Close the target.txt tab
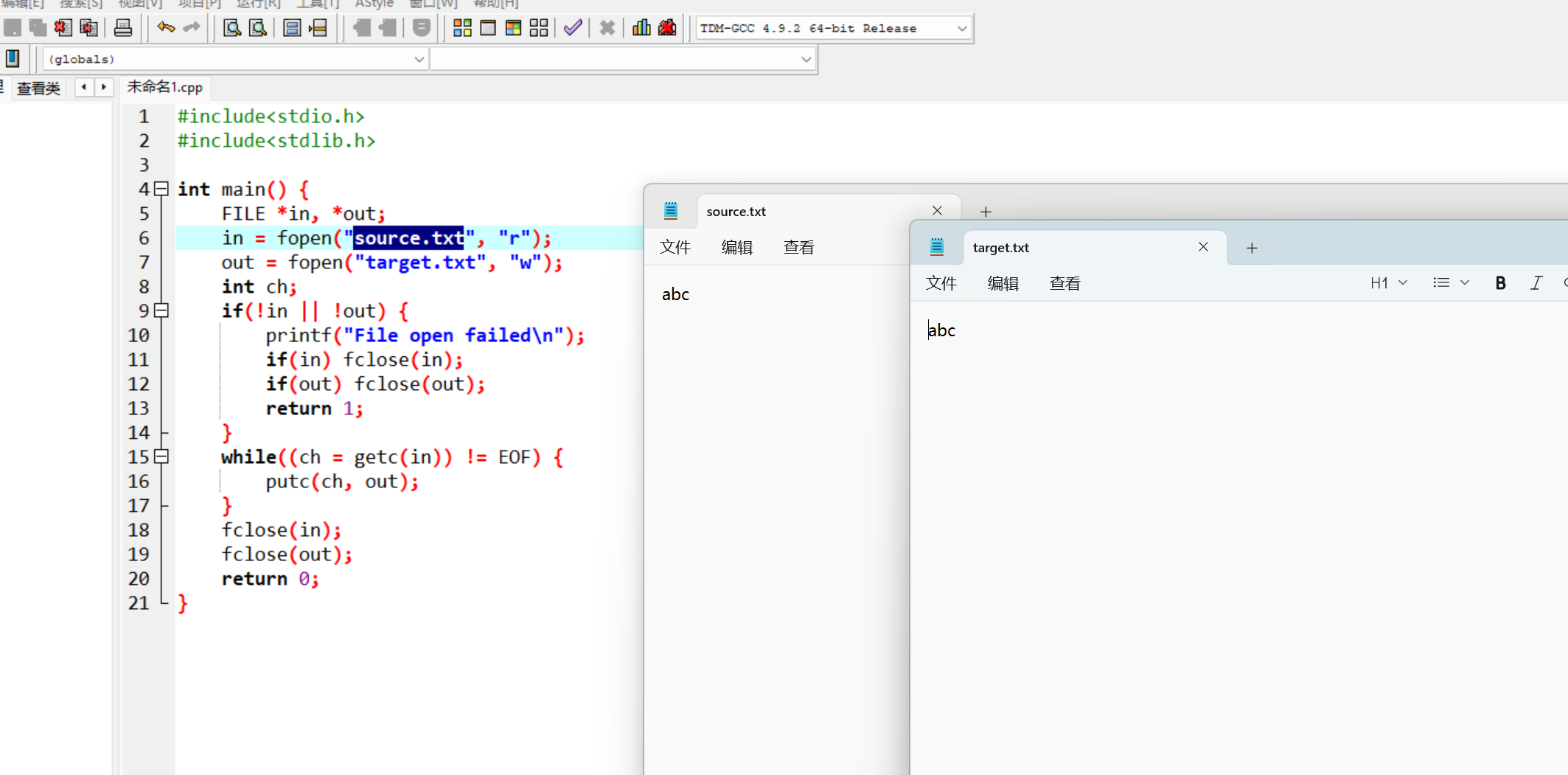The width and height of the screenshot is (1568, 775). pos(1203,247)
